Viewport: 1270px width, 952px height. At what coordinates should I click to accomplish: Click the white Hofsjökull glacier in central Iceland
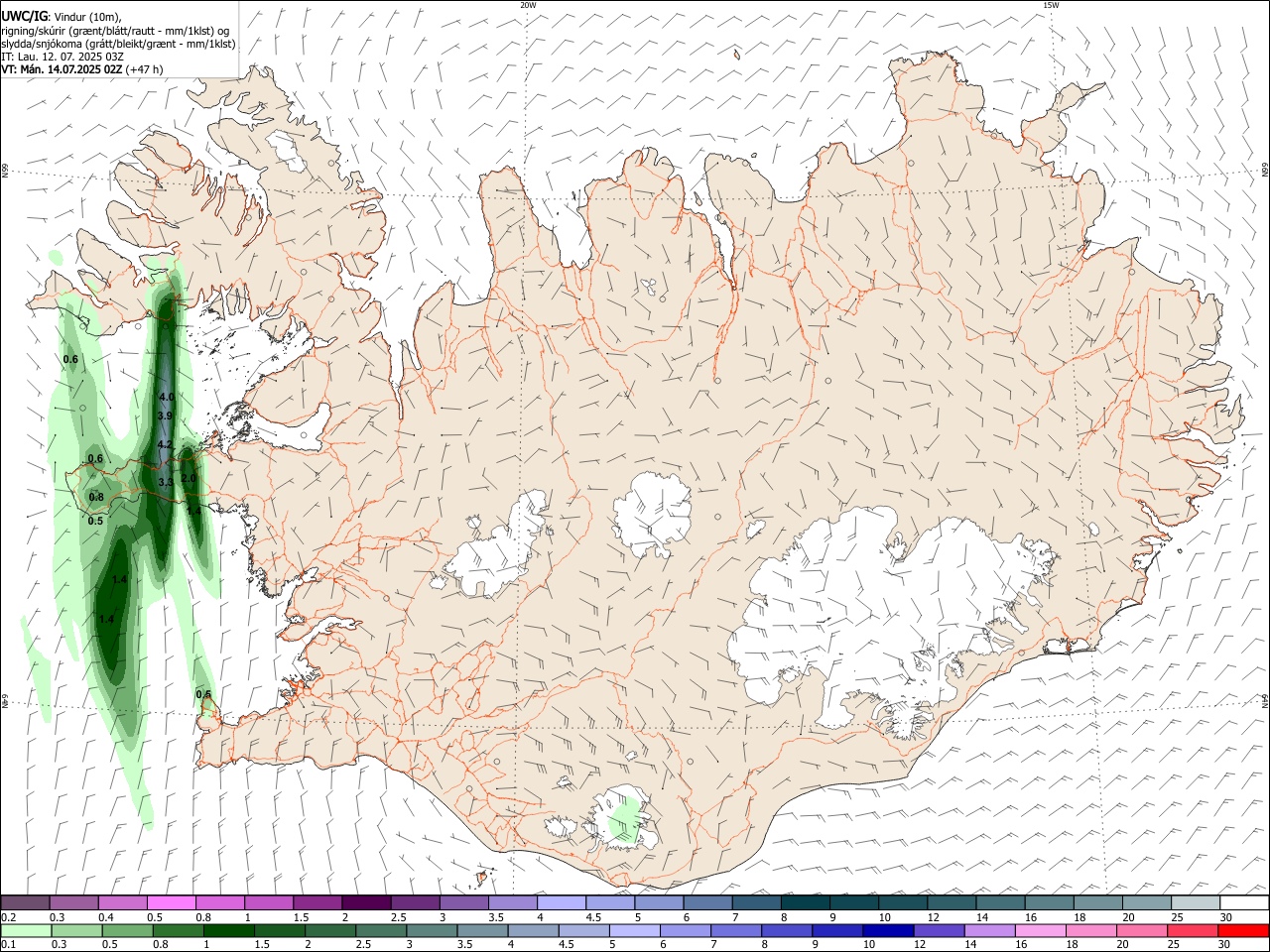tap(652, 514)
